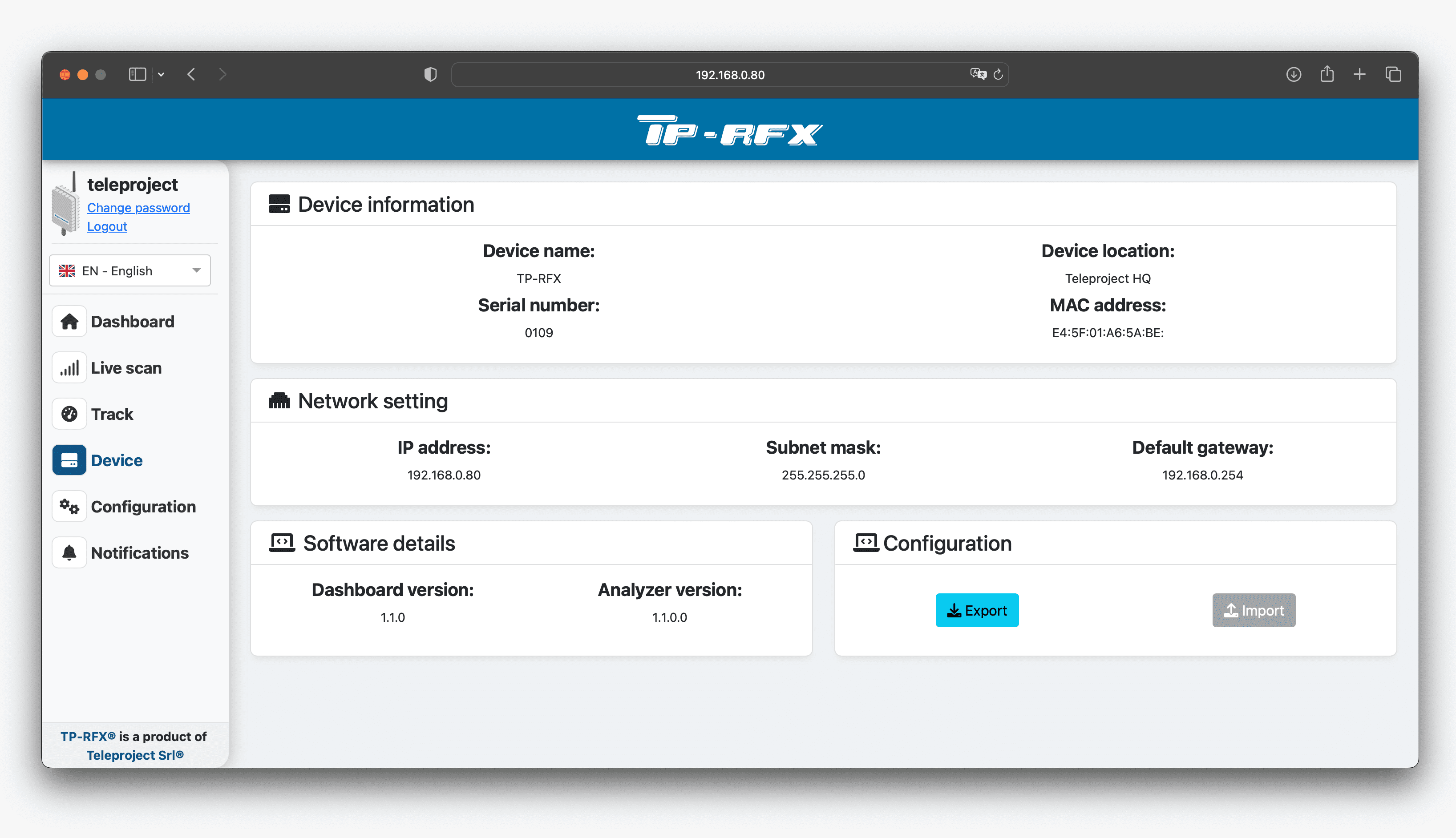The width and height of the screenshot is (1456, 838).
Task: Click the device name value TP-RFX
Action: click(539, 278)
